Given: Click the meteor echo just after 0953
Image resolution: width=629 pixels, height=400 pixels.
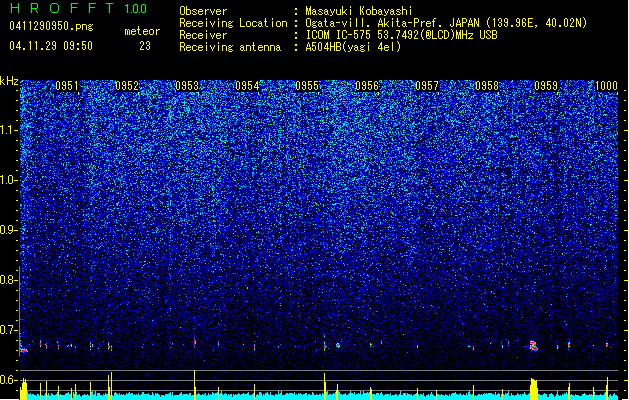Looking at the screenshot, I should 195,342.
